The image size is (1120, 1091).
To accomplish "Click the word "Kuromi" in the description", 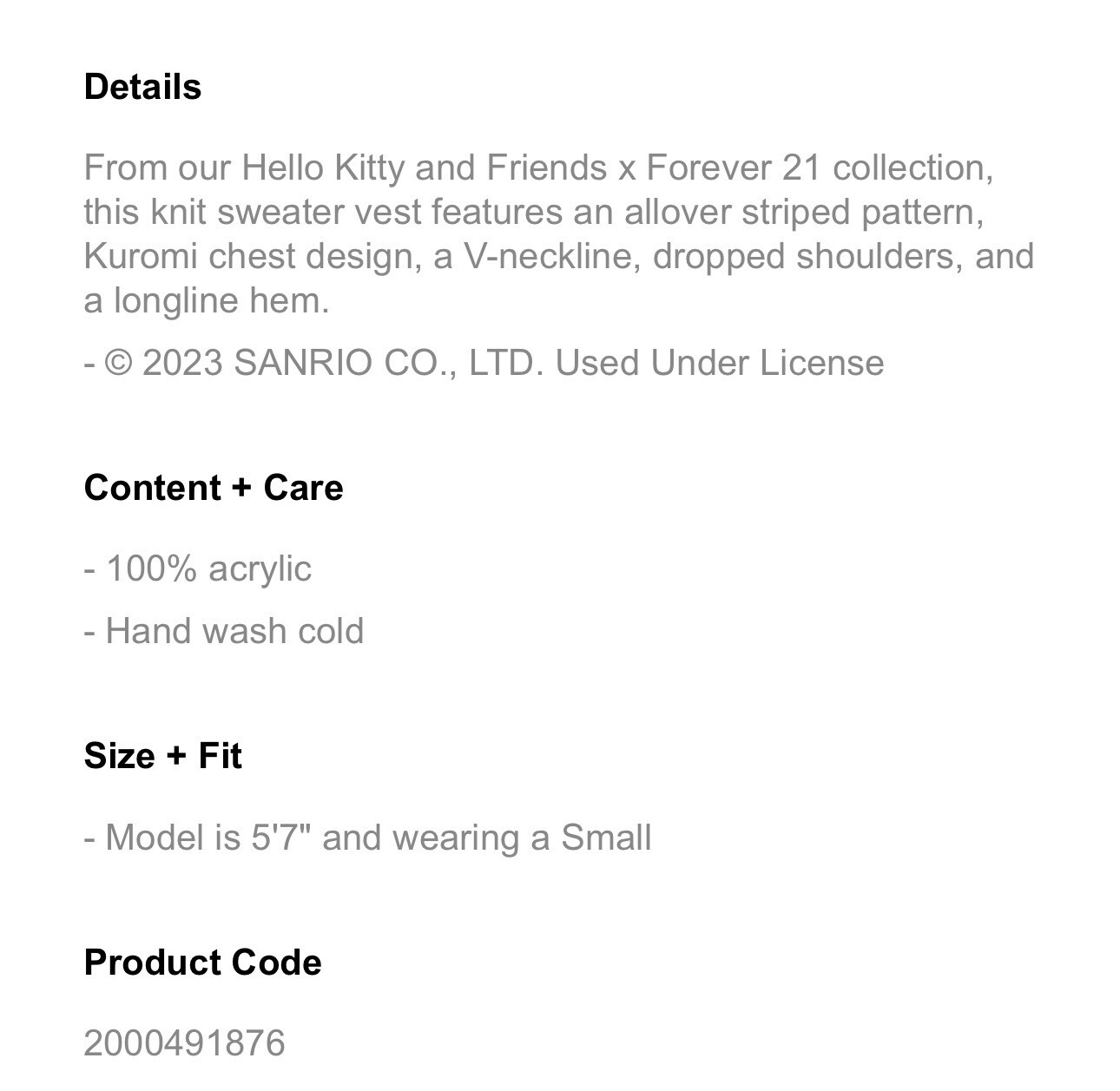I will 141,256.
